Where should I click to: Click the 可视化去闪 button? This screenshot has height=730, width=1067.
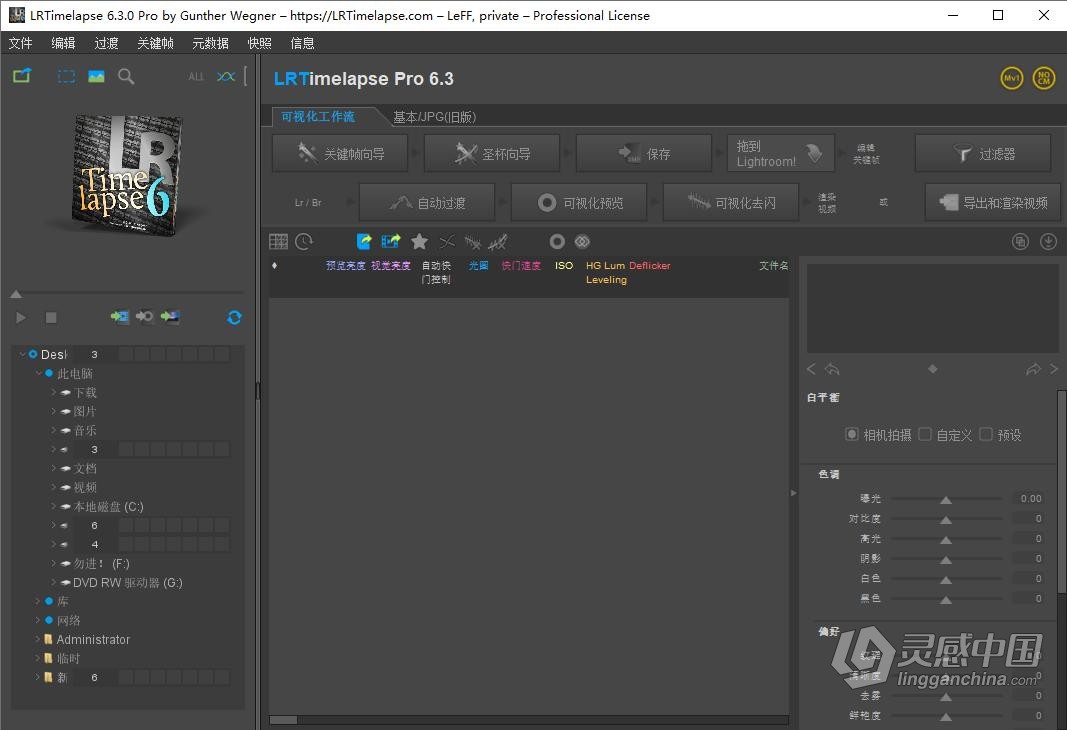pos(731,203)
